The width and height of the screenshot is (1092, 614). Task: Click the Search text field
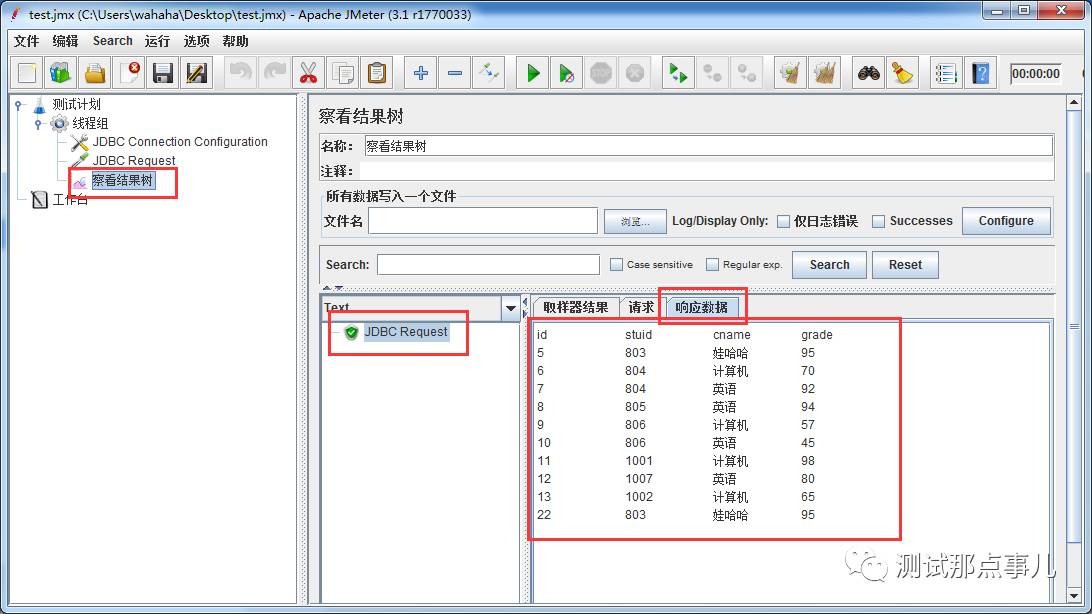488,265
